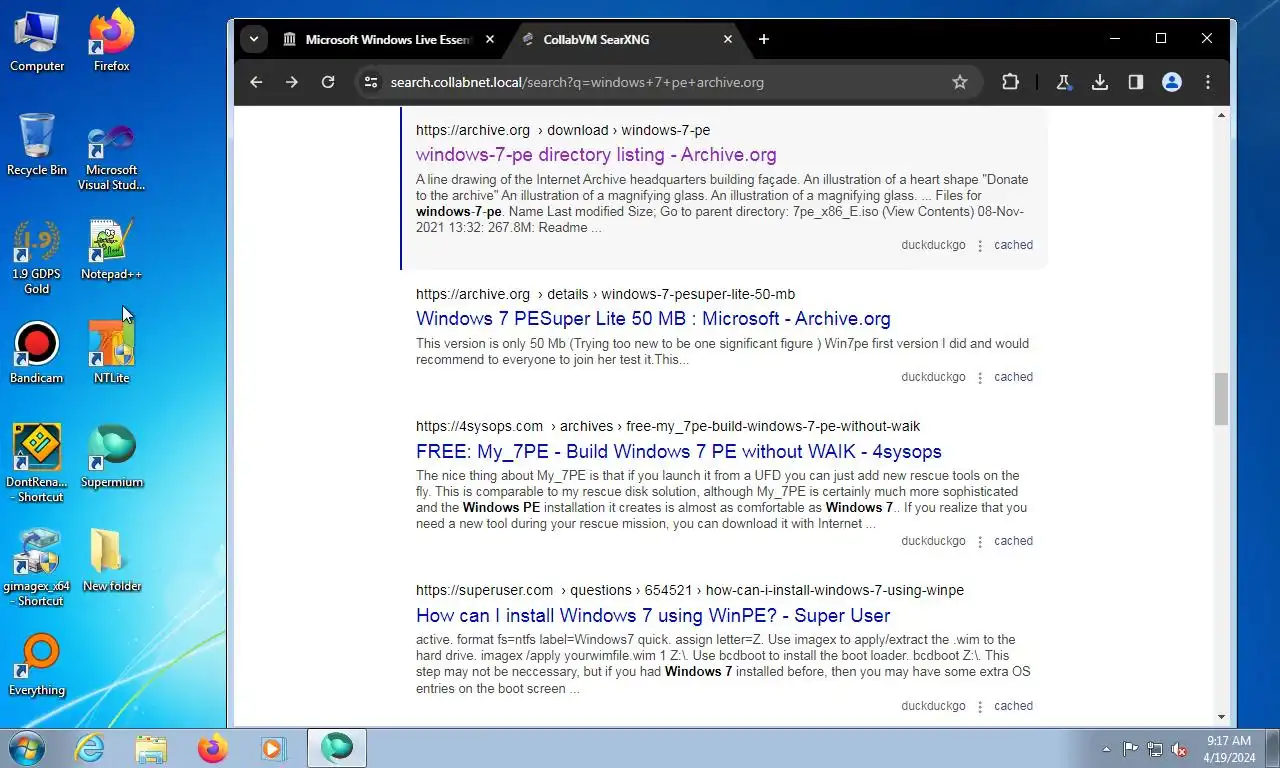The height and width of the screenshot is (768, 1280).
Task: View cached copy of 4sysops result
Action: [x=1013, y=541]
